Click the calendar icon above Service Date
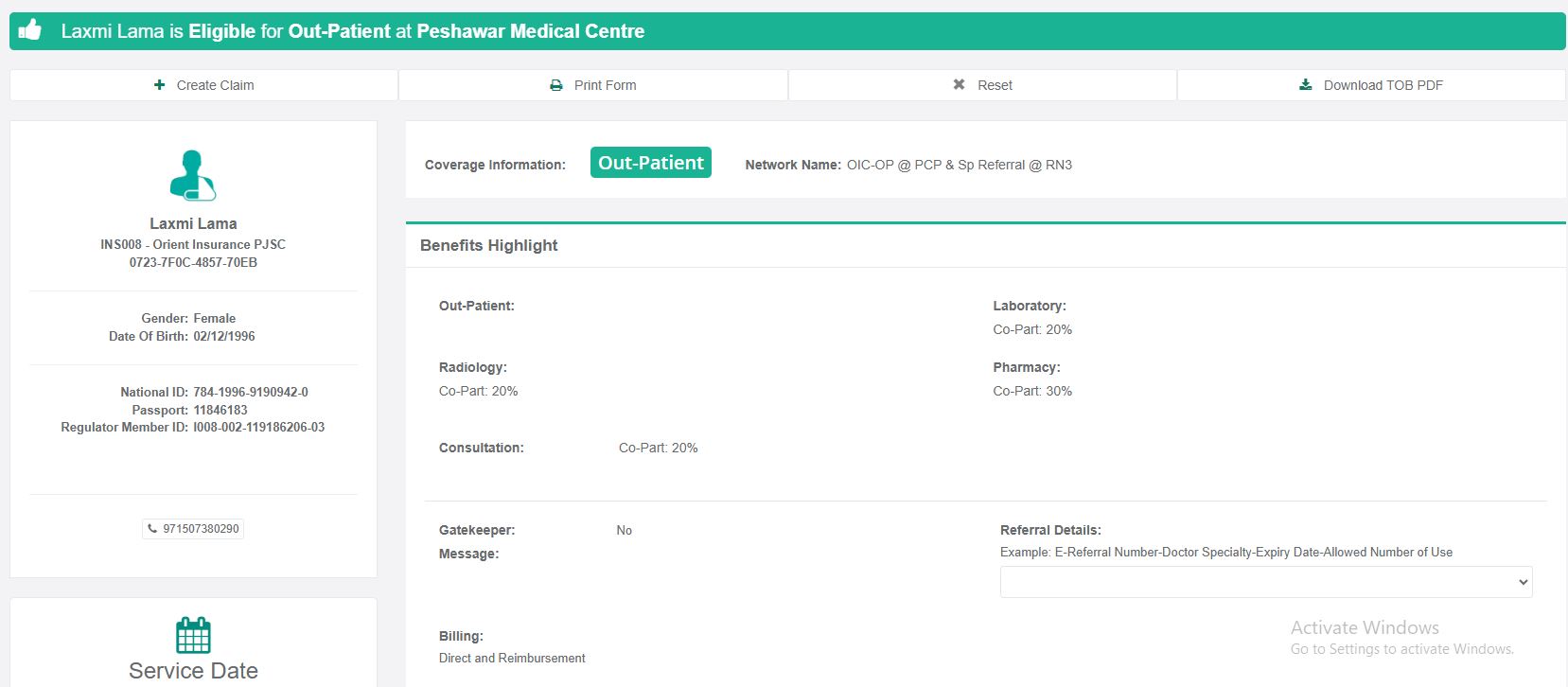 [x=193, y=635]
